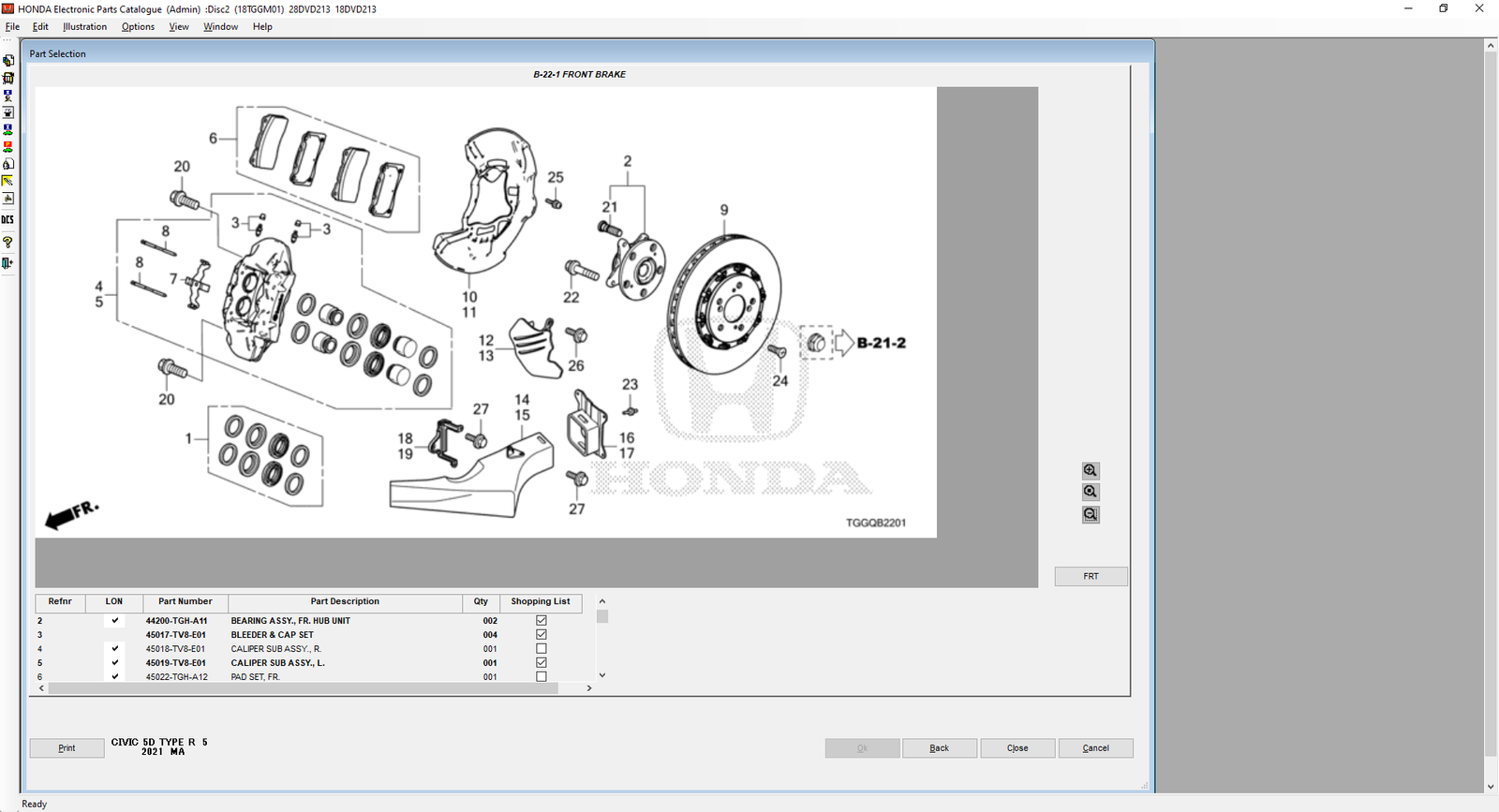Click callout number 1 for the seal set
The width and height of the screenshot is (1499, 812).
click(x=188, y=438)
